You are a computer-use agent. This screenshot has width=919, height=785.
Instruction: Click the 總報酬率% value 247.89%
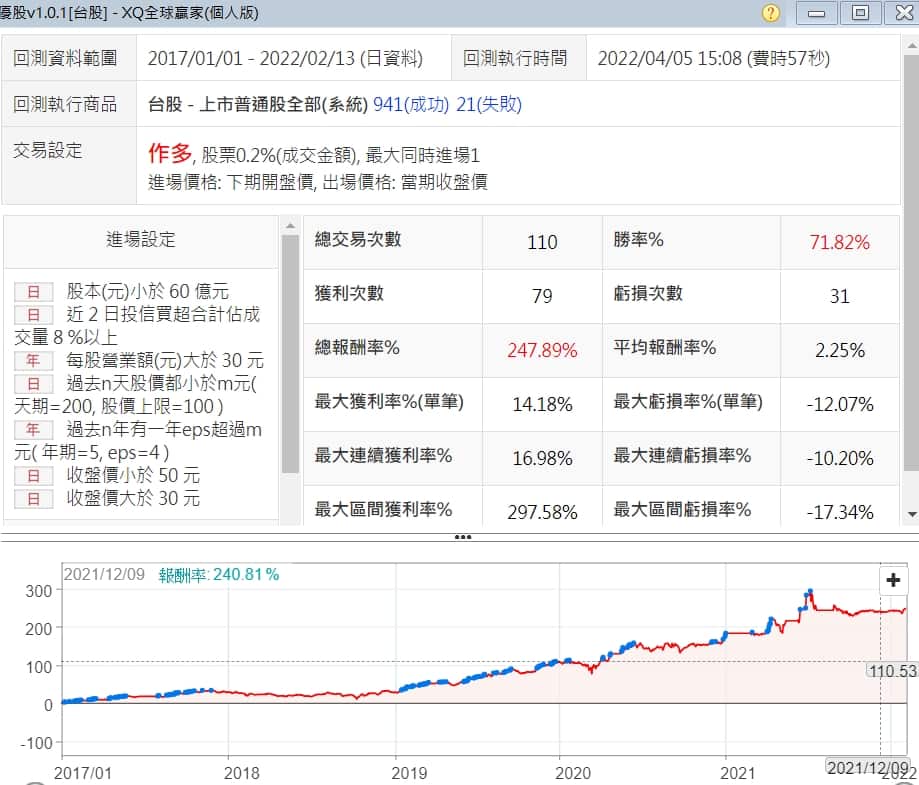coord(542,350)
